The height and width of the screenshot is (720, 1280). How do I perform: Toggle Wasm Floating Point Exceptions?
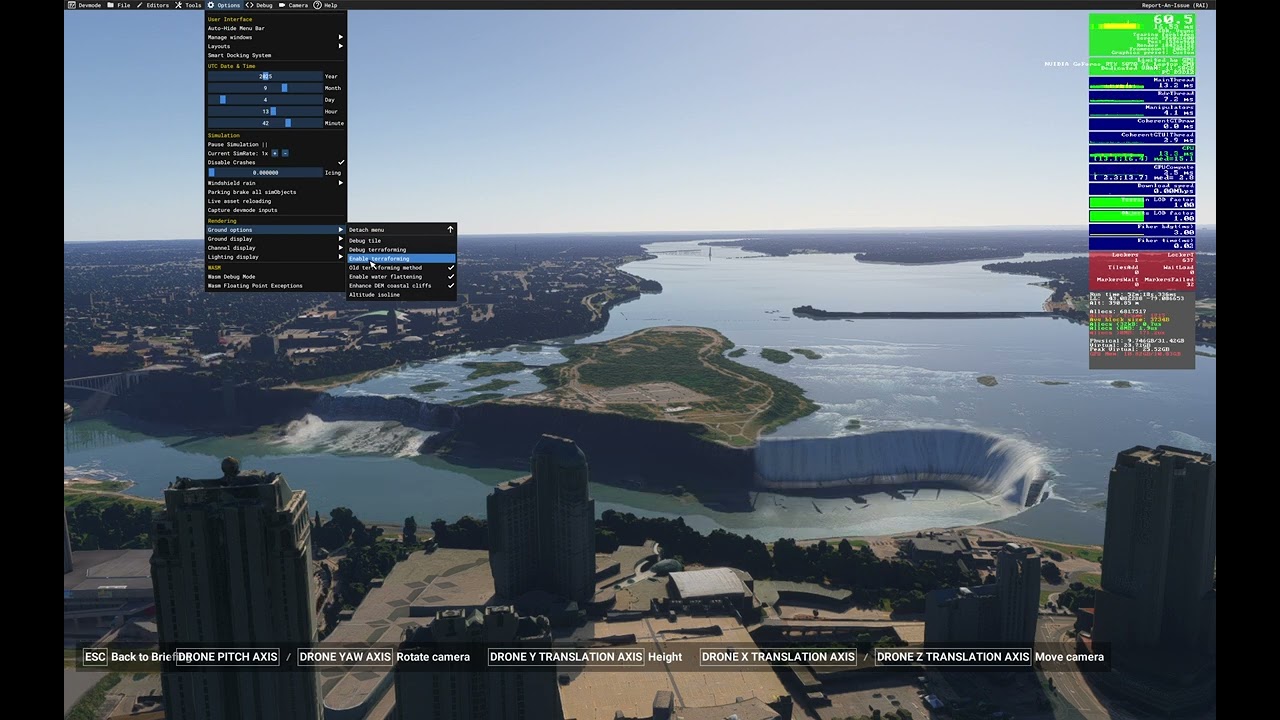click(275, 286)
